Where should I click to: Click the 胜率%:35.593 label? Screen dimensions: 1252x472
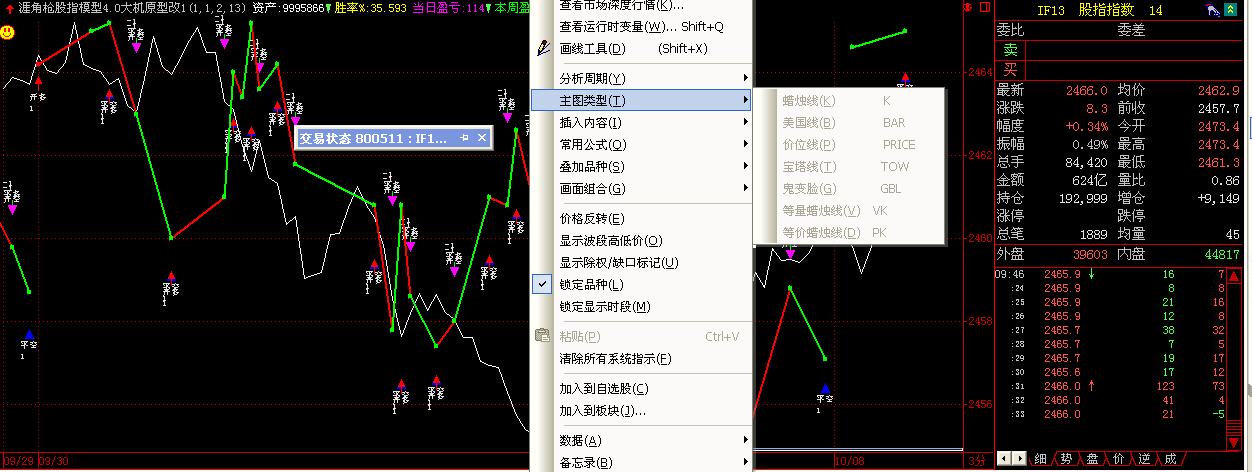pyautogui.click(x=370, y=8)
